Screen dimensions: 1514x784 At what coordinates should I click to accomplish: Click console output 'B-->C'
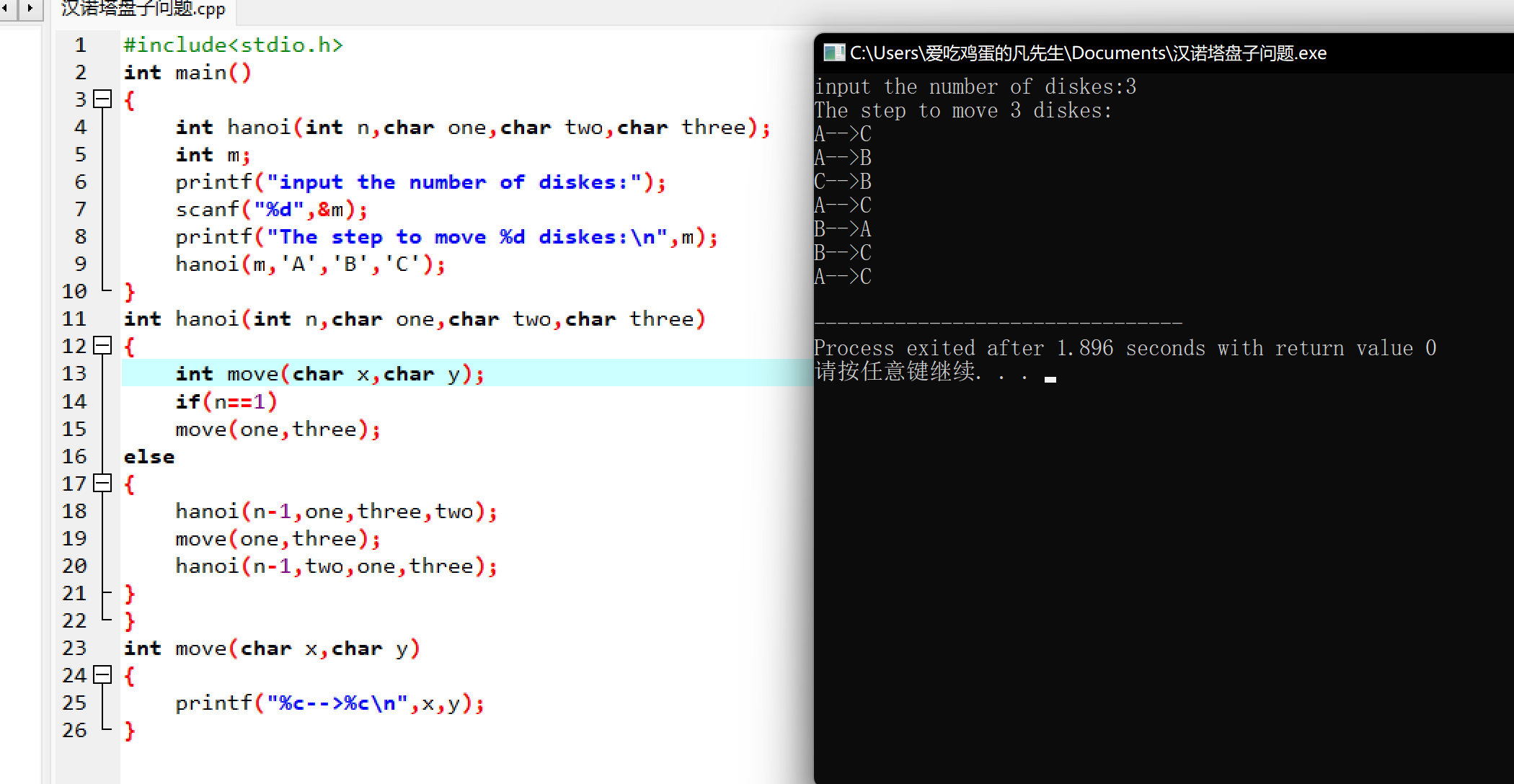843,253
